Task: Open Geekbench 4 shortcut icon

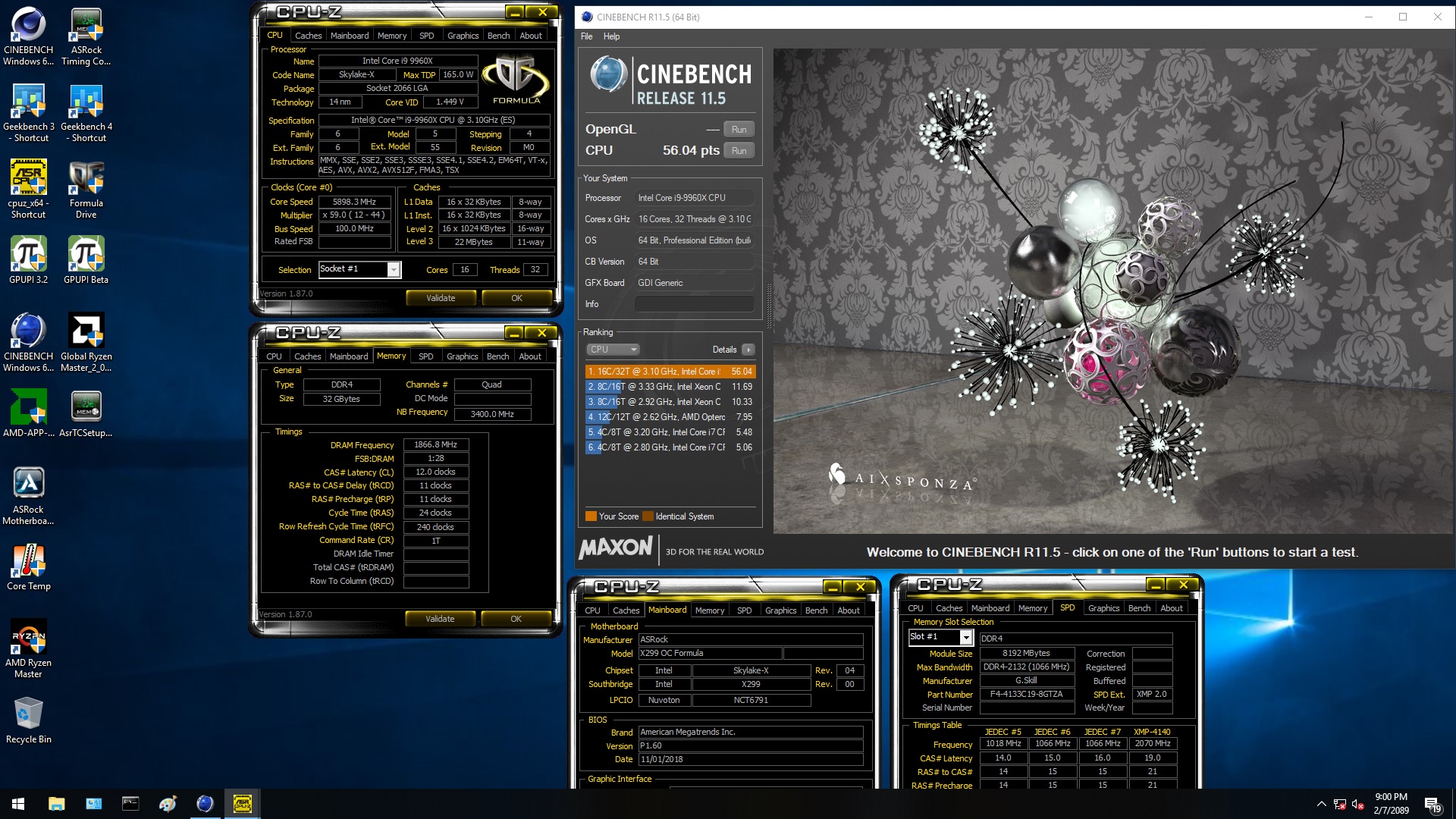Action: (86, 113)
